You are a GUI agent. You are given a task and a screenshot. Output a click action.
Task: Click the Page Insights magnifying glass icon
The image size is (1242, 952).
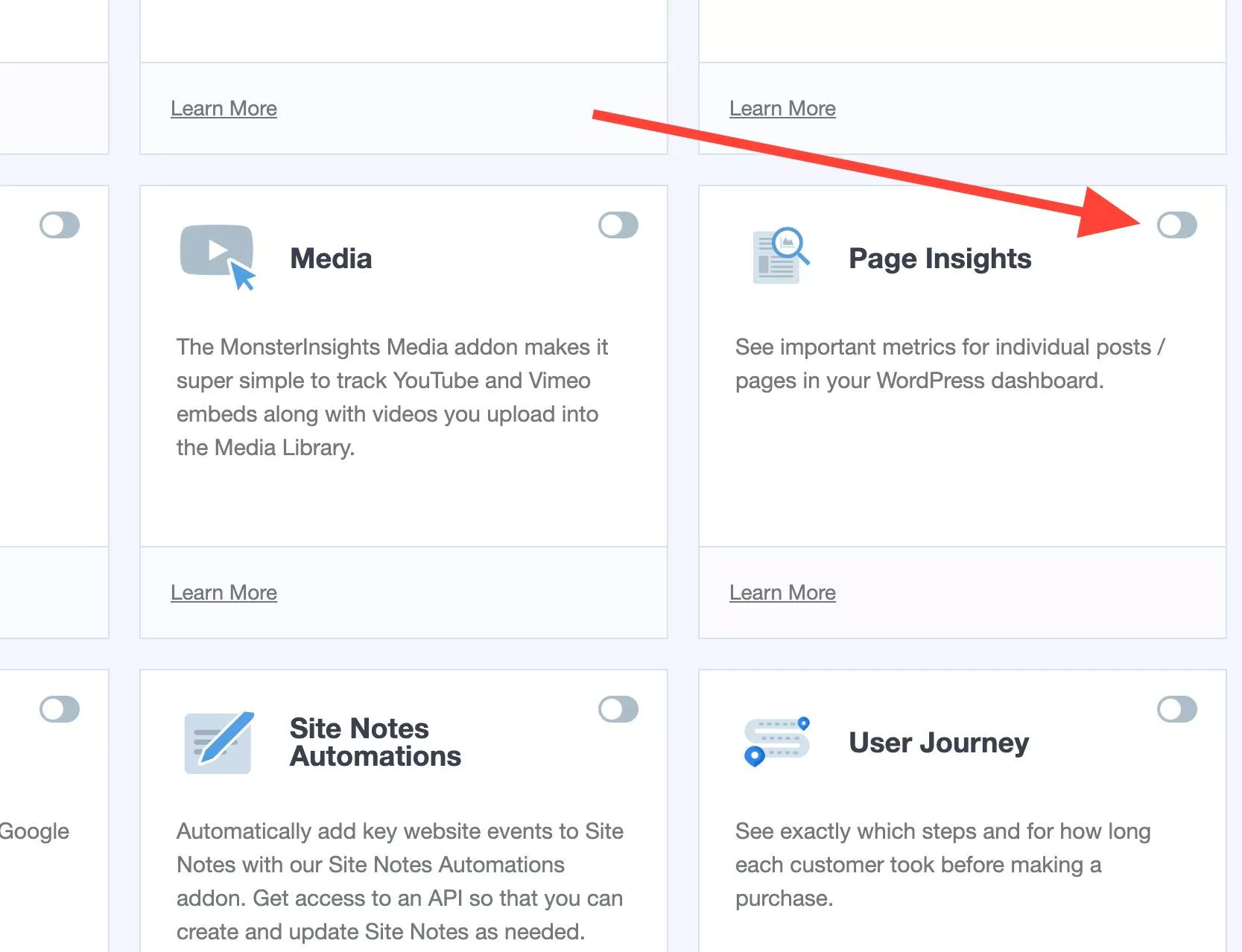776,256
